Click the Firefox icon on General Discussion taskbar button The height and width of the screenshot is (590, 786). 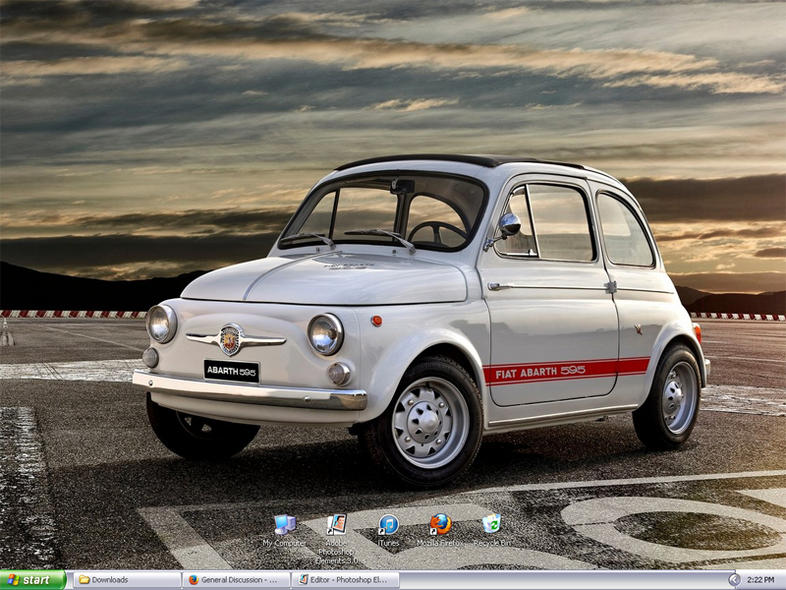(194, 580)
